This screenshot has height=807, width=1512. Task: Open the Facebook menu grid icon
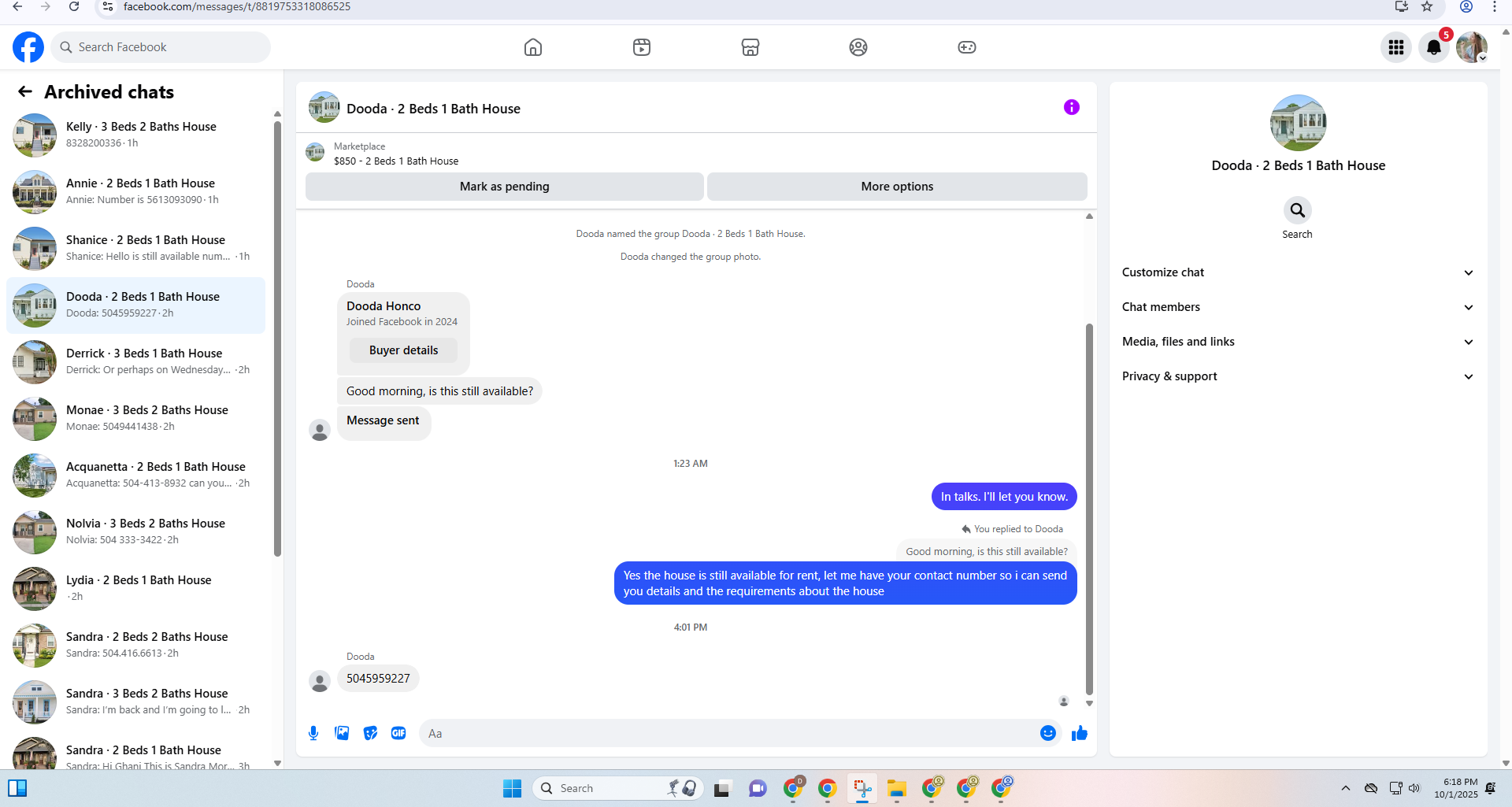(1396, 47)
